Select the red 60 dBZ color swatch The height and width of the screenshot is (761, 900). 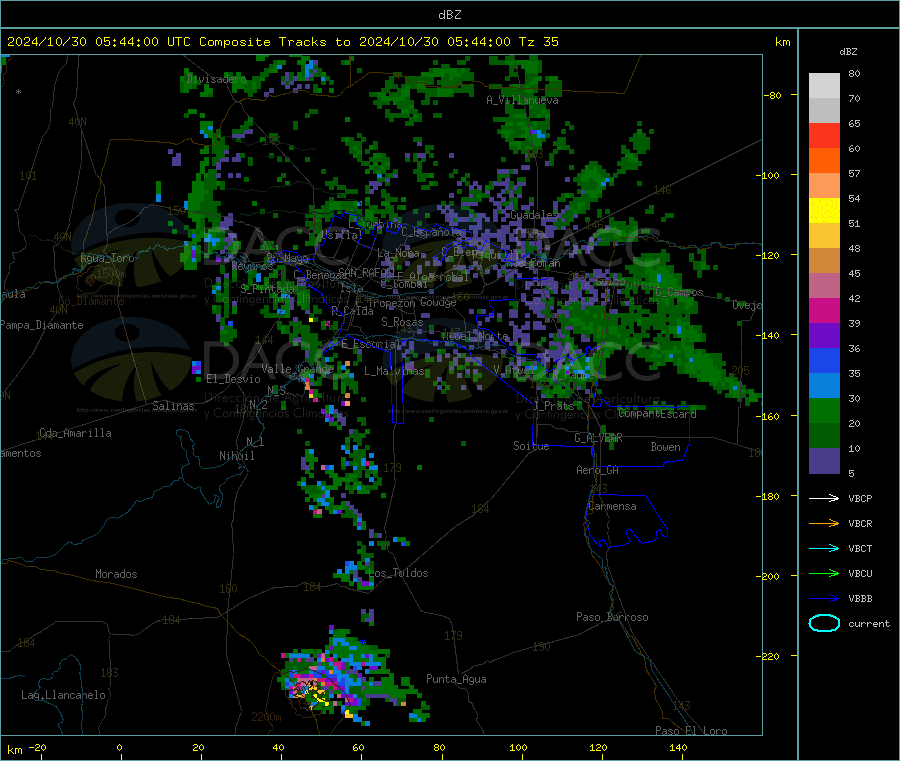click(x=824, y=135)
